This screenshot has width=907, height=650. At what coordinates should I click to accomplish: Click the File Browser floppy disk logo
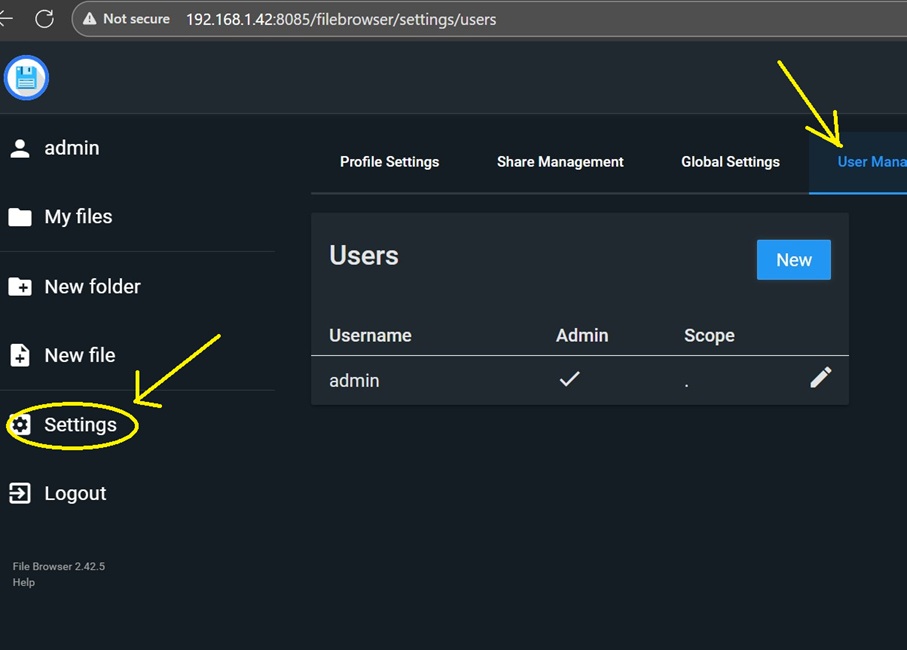[x=26, y=78]
